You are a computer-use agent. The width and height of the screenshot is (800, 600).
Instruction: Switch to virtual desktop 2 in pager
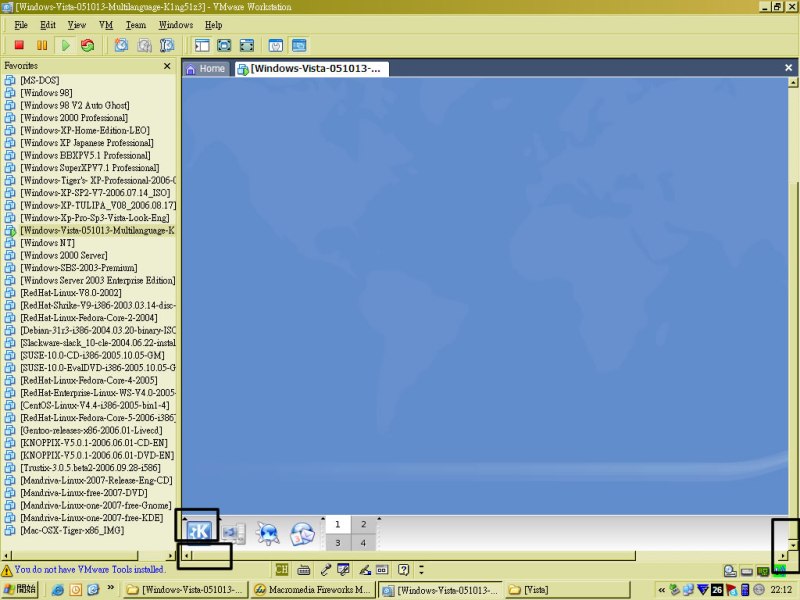[363, 524]
